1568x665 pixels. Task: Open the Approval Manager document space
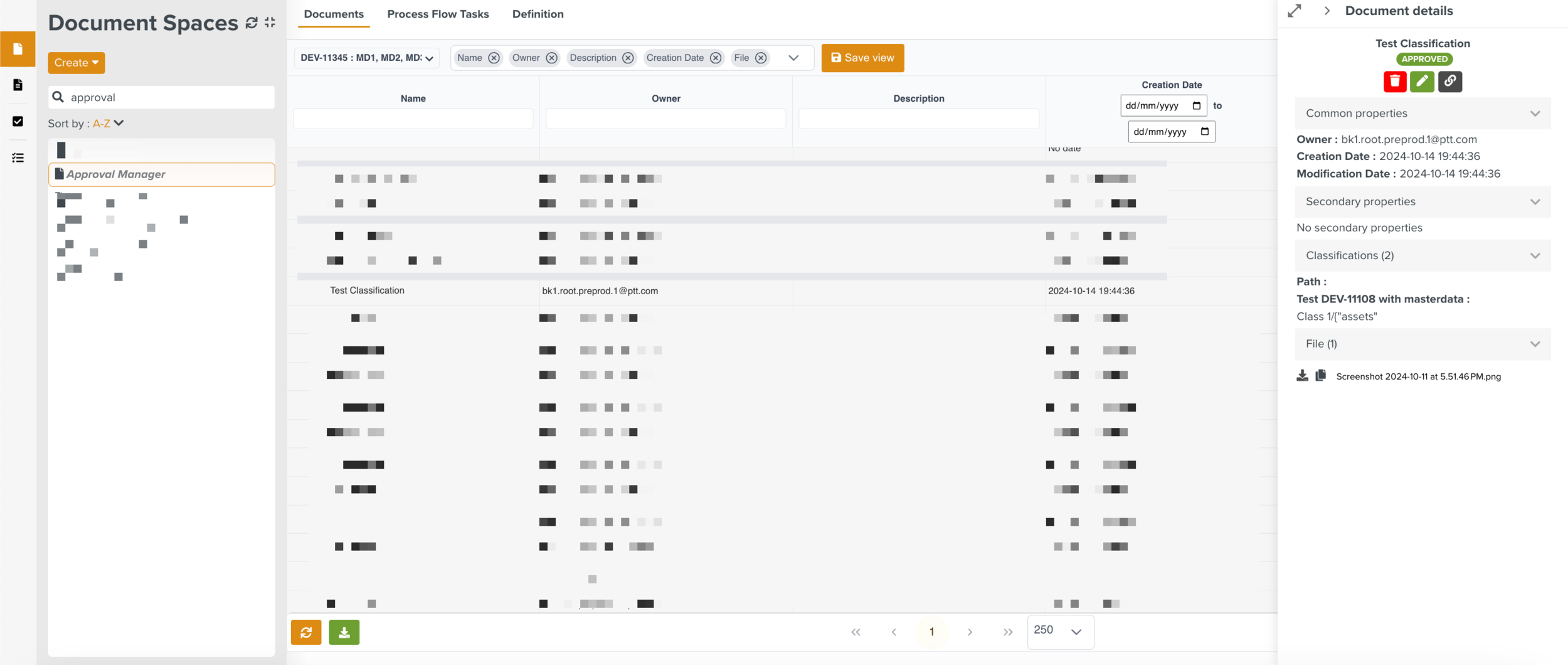[162, 174]
